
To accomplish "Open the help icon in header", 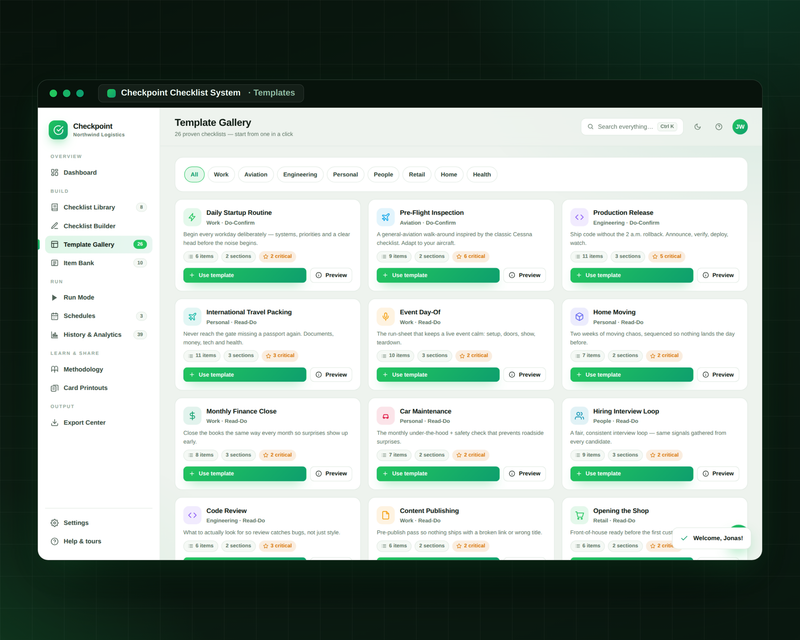I will pyautogui.click(x=718, y=127).
